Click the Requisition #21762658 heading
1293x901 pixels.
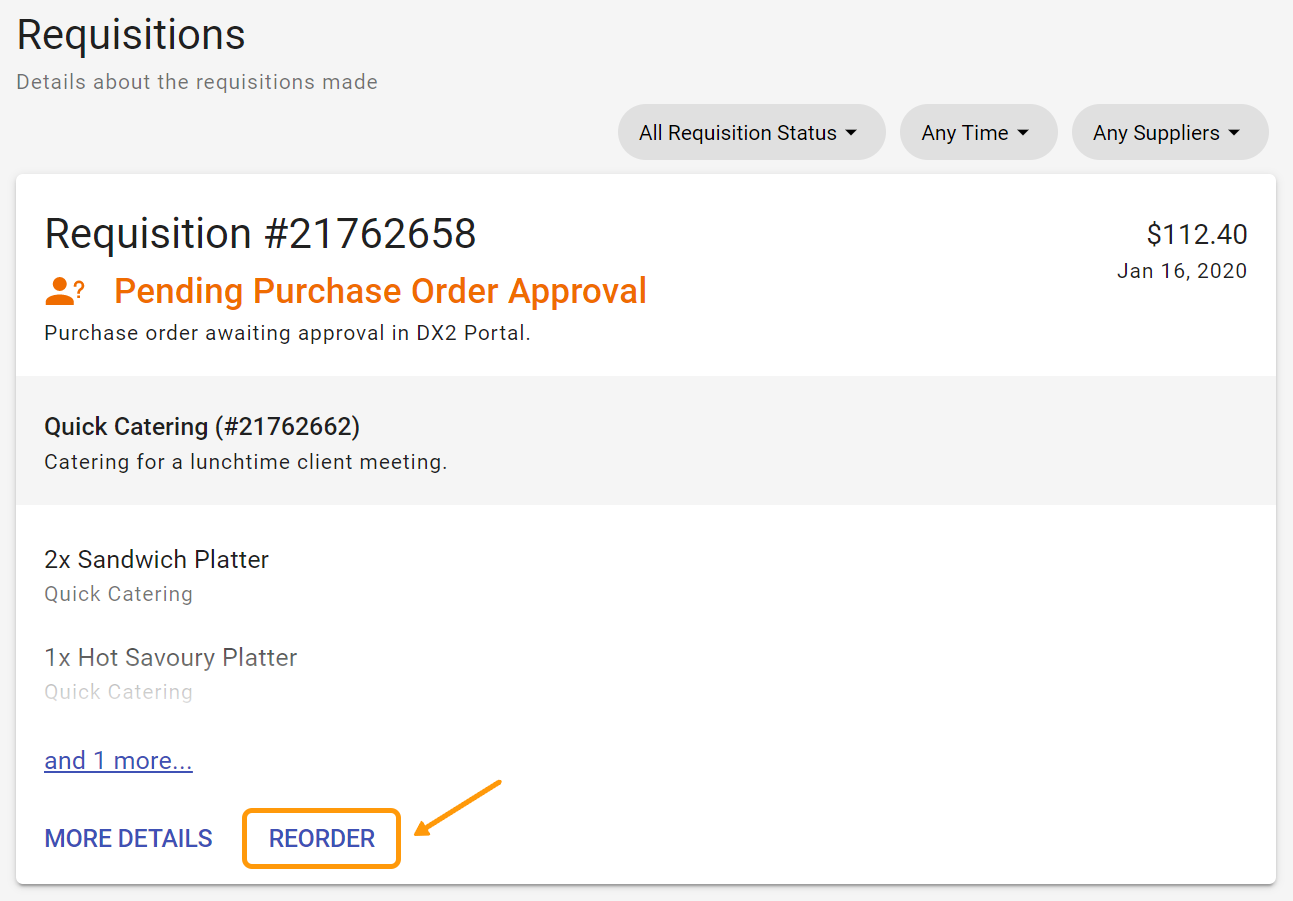coord(260,234)
